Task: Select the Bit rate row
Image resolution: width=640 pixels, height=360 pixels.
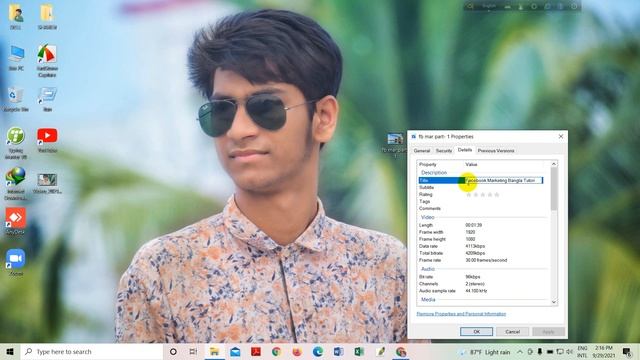Action: tap(483, 277)
